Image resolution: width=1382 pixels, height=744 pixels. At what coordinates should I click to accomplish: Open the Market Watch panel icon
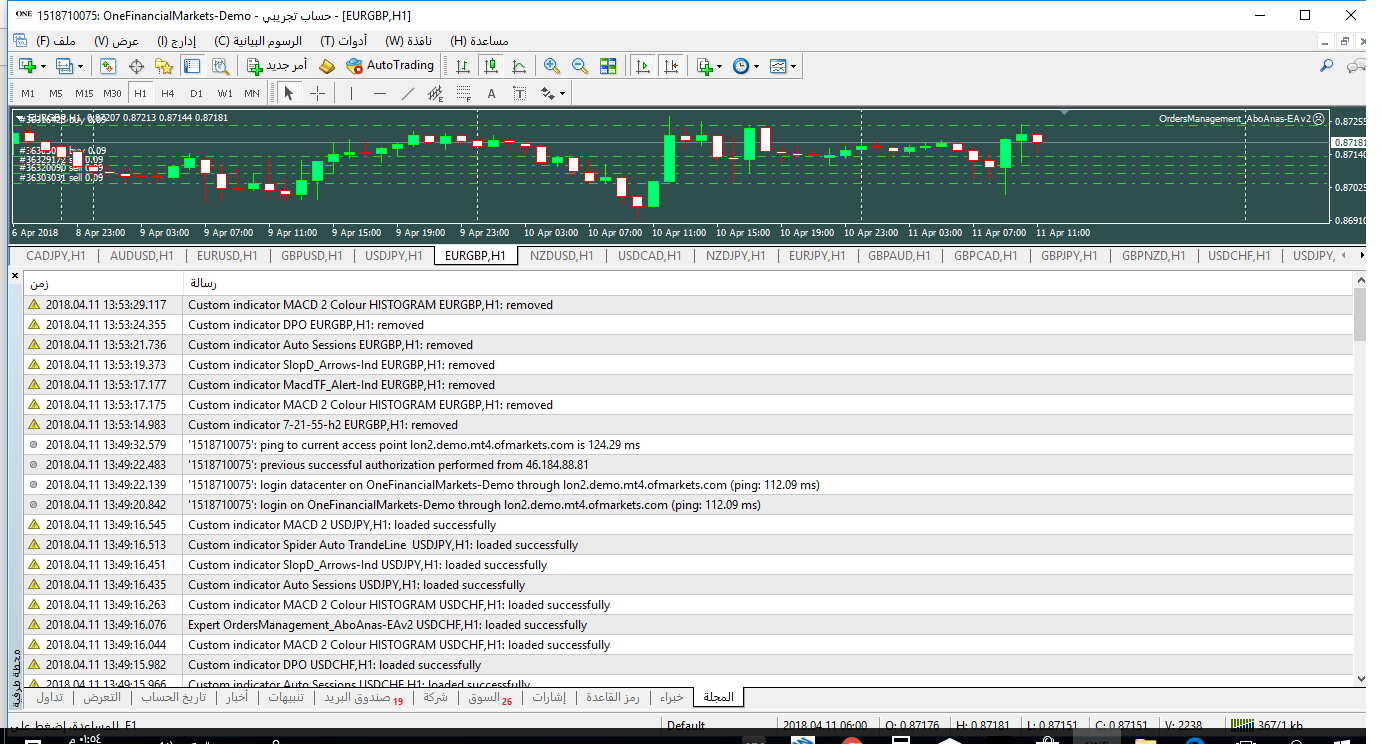pyautogui.click(x=108, y=66)
